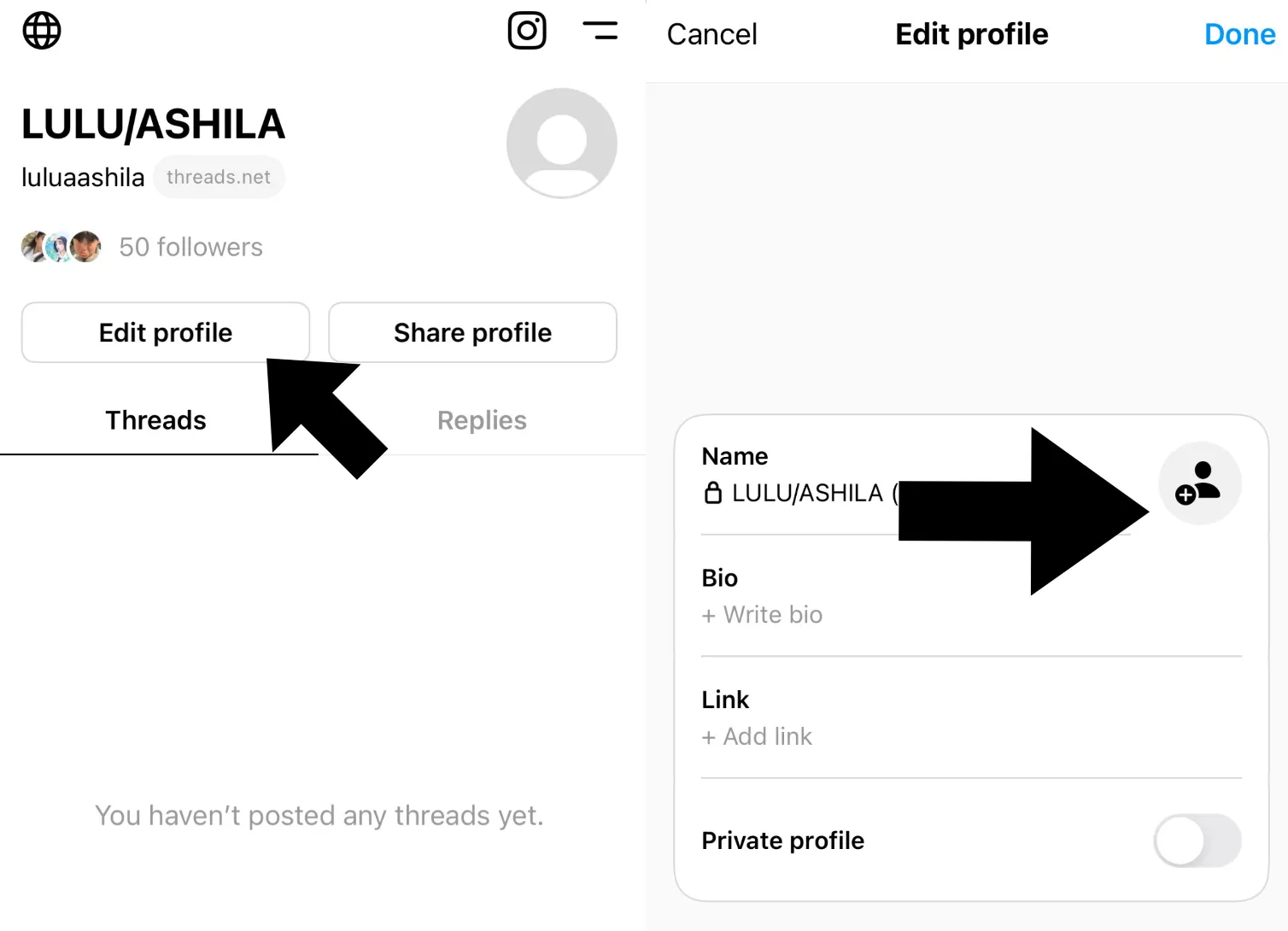Click the add profile photo icon
Screen dimensions: 1288x931
pyautogui.click(x=1198, y=483)
